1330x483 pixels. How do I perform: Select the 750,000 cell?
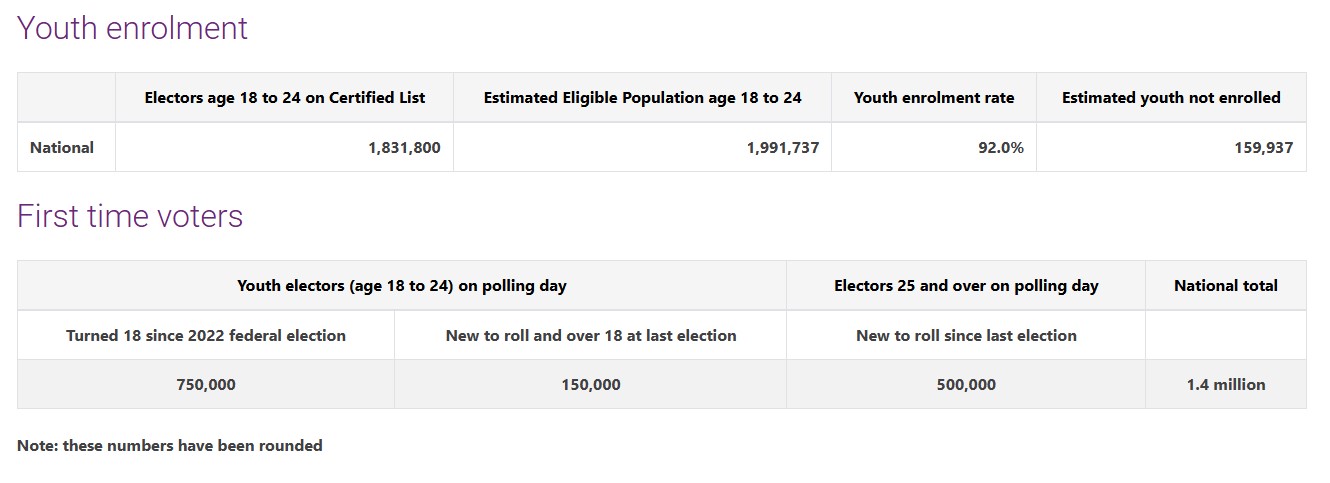(205, 385)
